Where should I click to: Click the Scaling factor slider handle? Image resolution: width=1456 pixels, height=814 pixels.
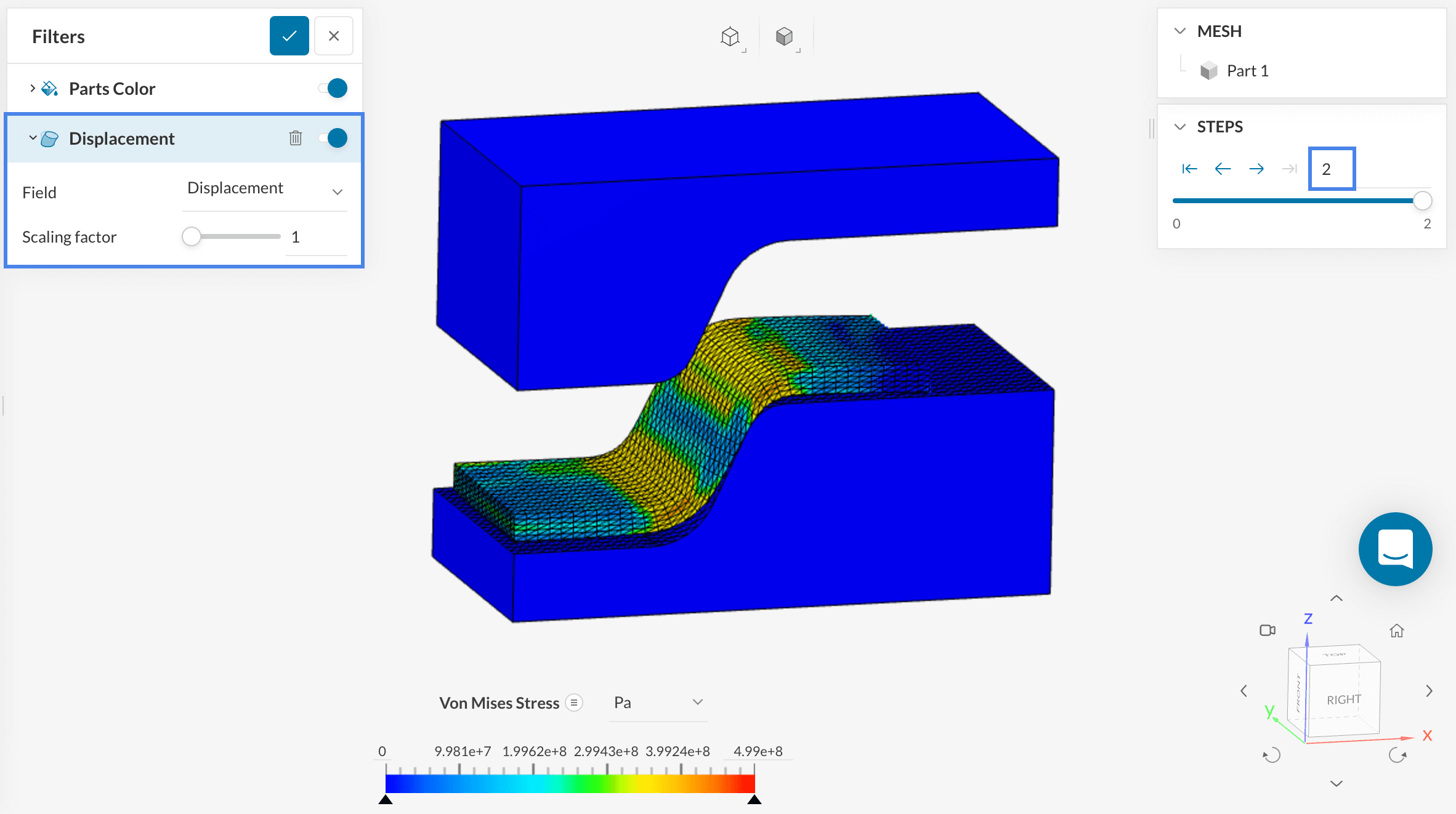pyautogui.click(x=192, y=236)
